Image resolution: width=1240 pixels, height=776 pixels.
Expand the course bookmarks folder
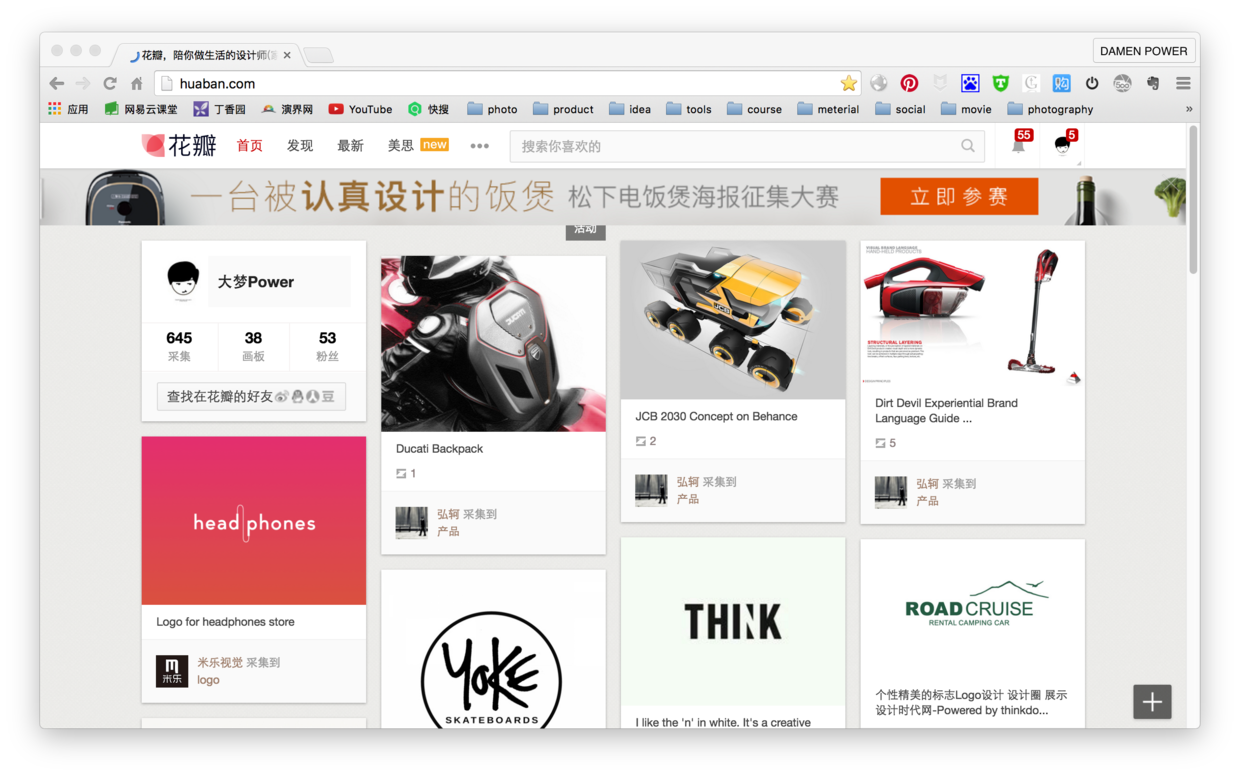pyautogui.click(x=754, y=109)
